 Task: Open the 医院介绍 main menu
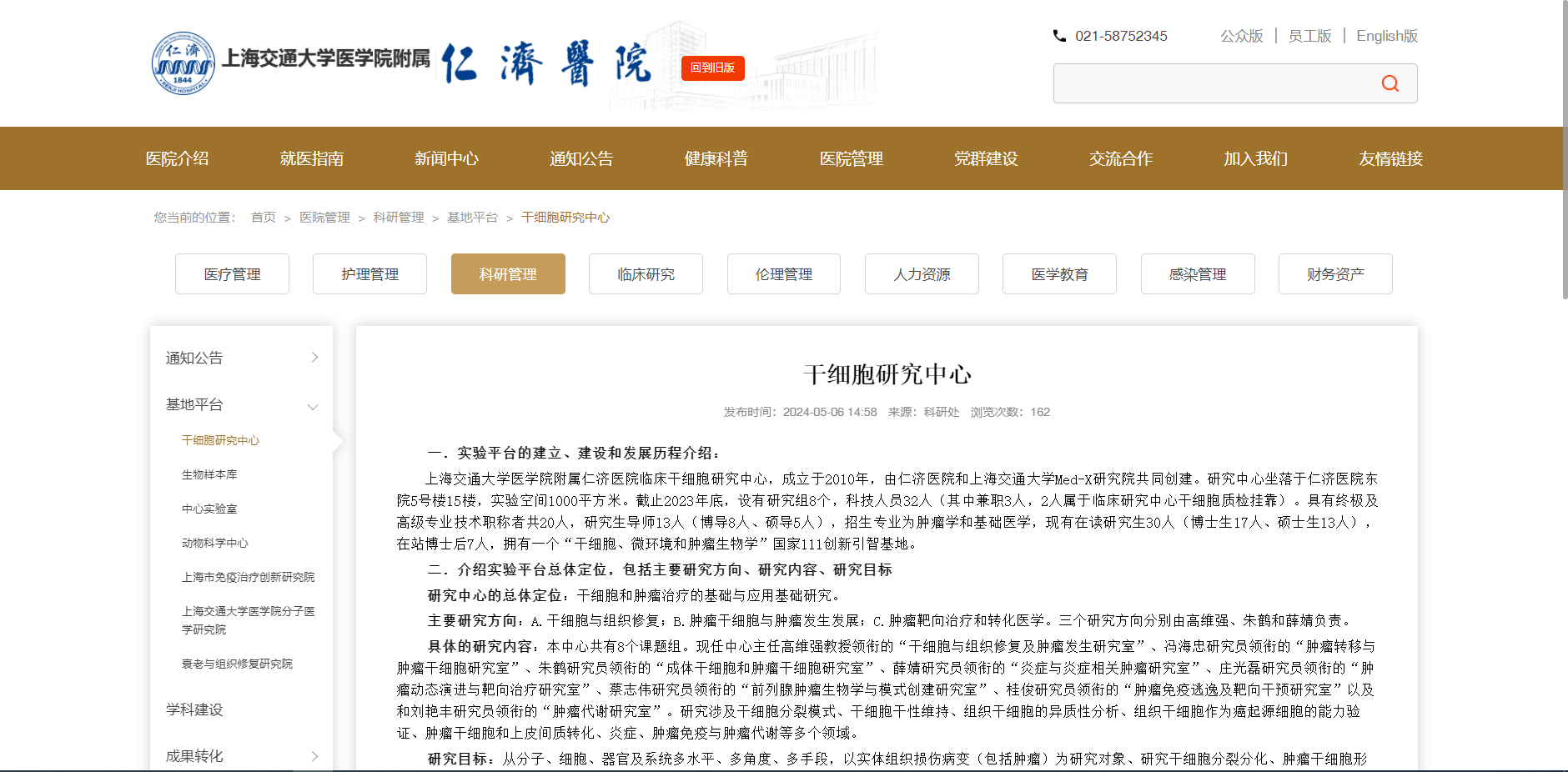[177, 158]
